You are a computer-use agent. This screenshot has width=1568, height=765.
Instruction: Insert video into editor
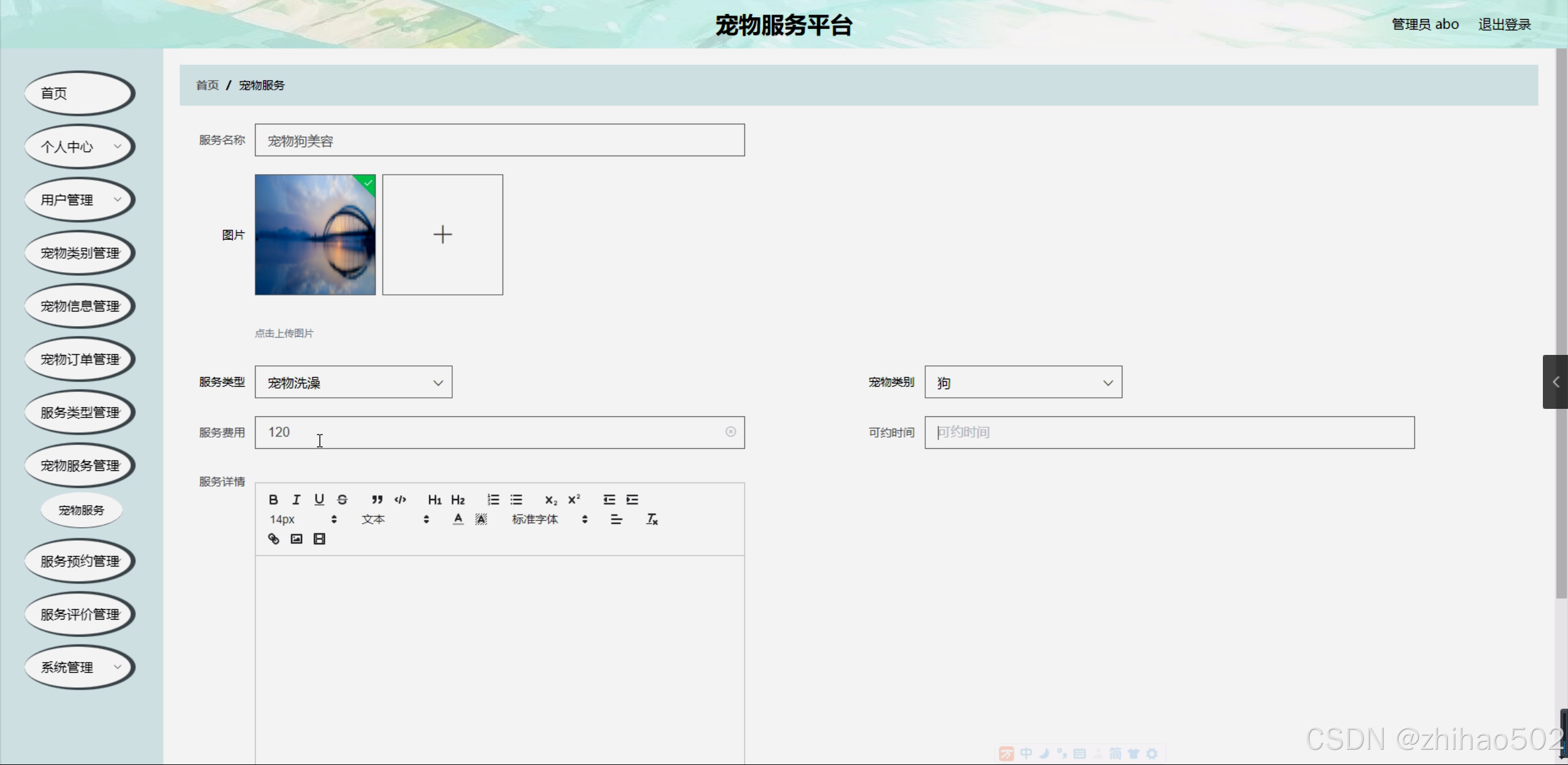[319, 539]
